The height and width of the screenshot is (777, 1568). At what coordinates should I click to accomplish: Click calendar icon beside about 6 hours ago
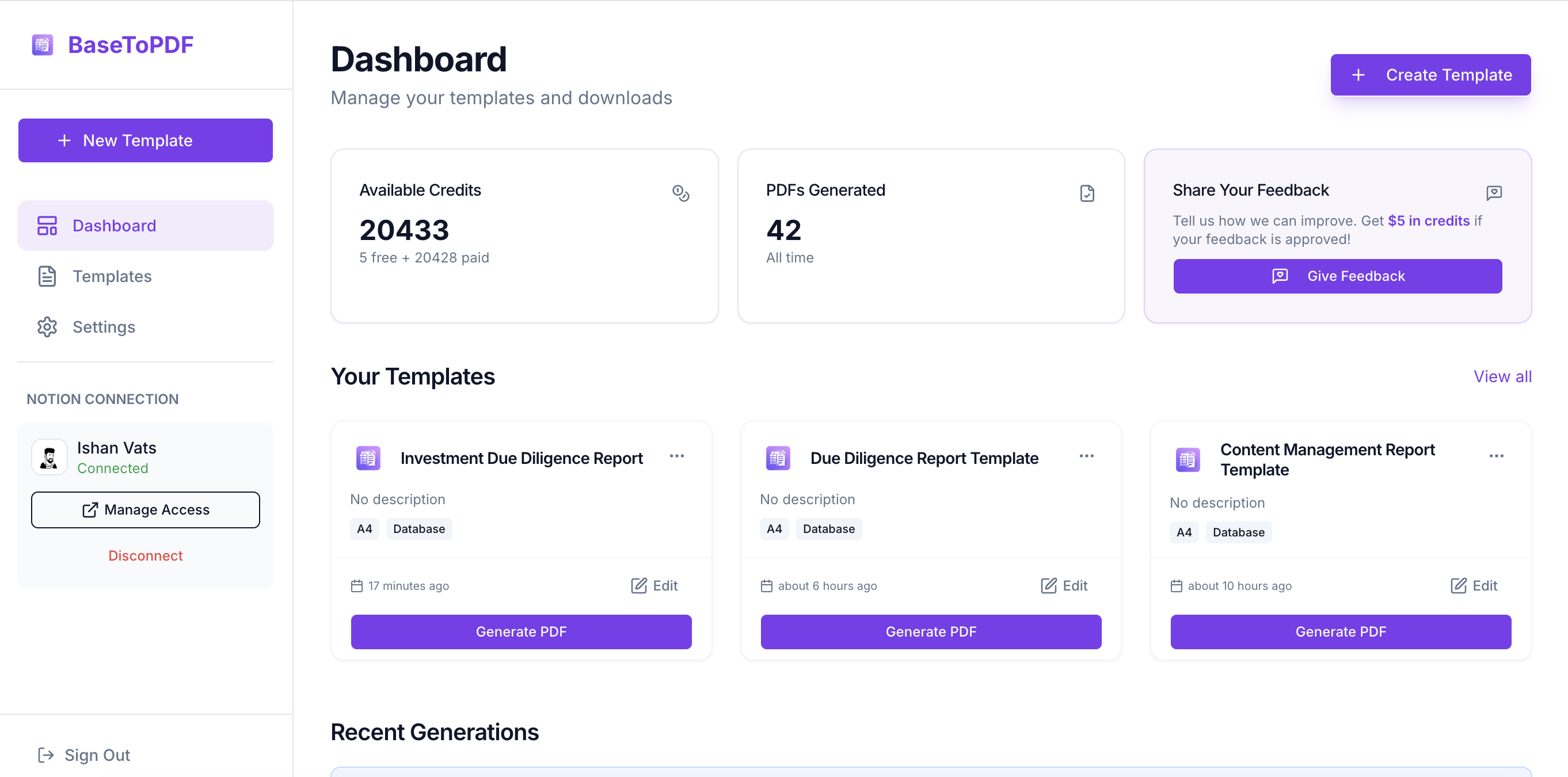[766, 586]
